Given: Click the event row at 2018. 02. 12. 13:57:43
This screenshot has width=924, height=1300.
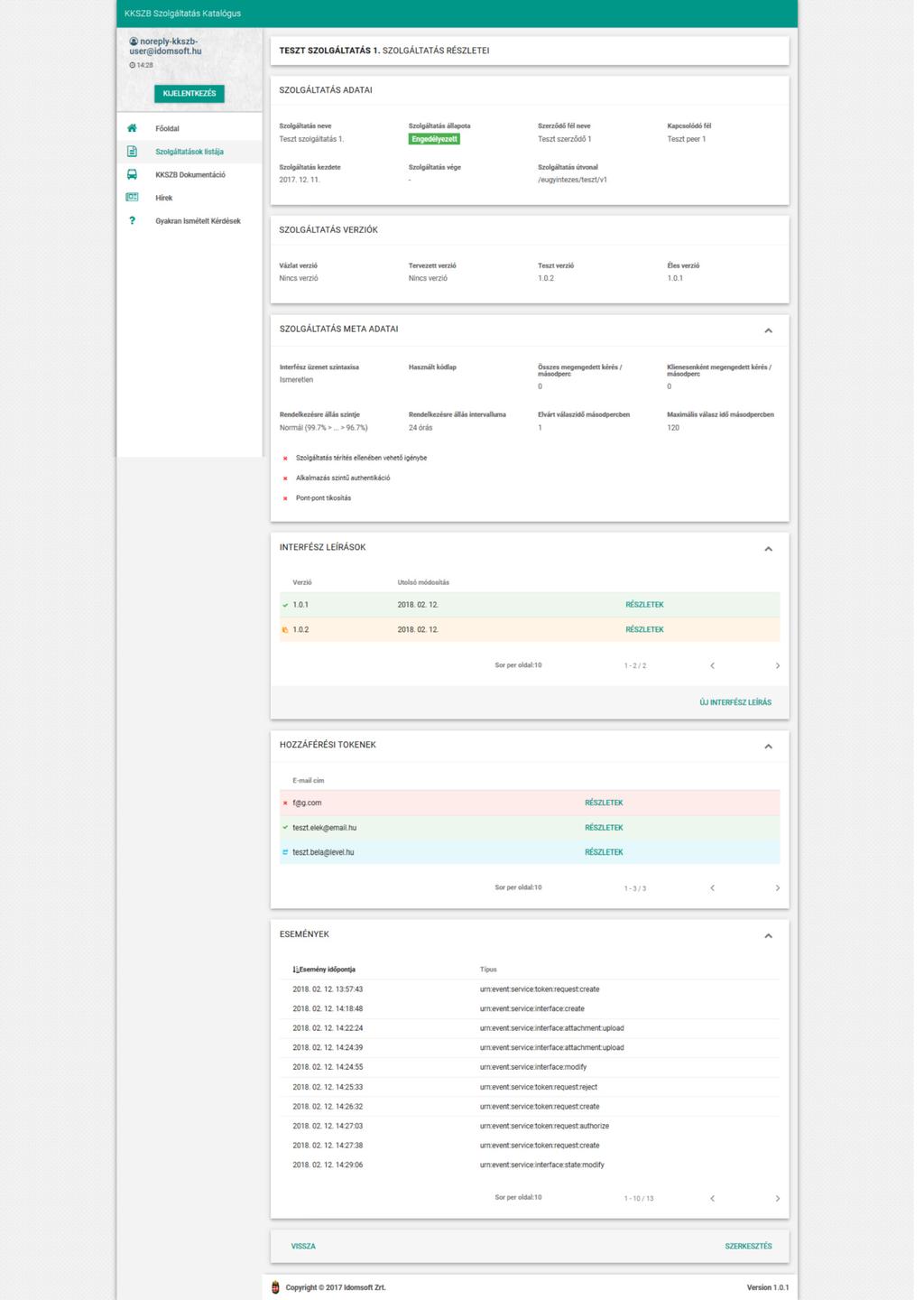Looking at the screenshot, I should pos(530,989).
